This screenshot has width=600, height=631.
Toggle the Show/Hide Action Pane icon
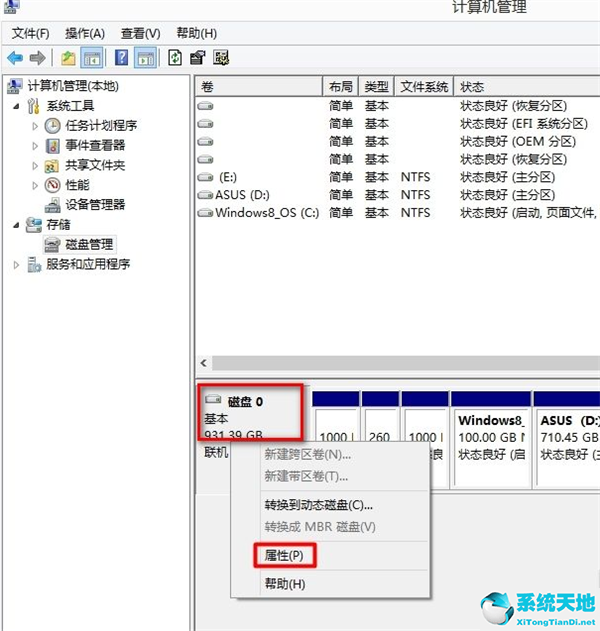145,58
